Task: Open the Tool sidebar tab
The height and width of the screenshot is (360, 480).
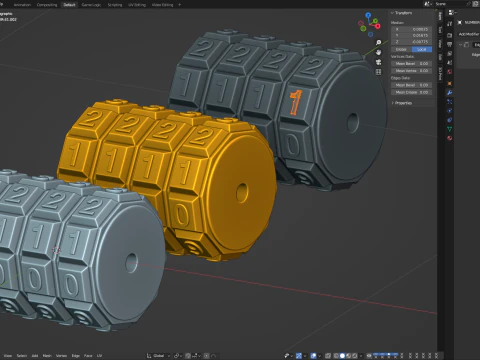Action: click(x=440, y=30)
